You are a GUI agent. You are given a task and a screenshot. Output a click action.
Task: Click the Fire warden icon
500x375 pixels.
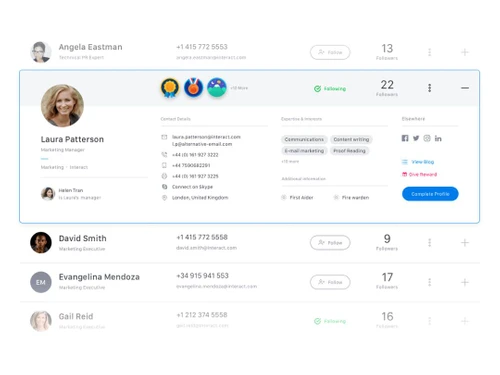click(x=336, y=197)
